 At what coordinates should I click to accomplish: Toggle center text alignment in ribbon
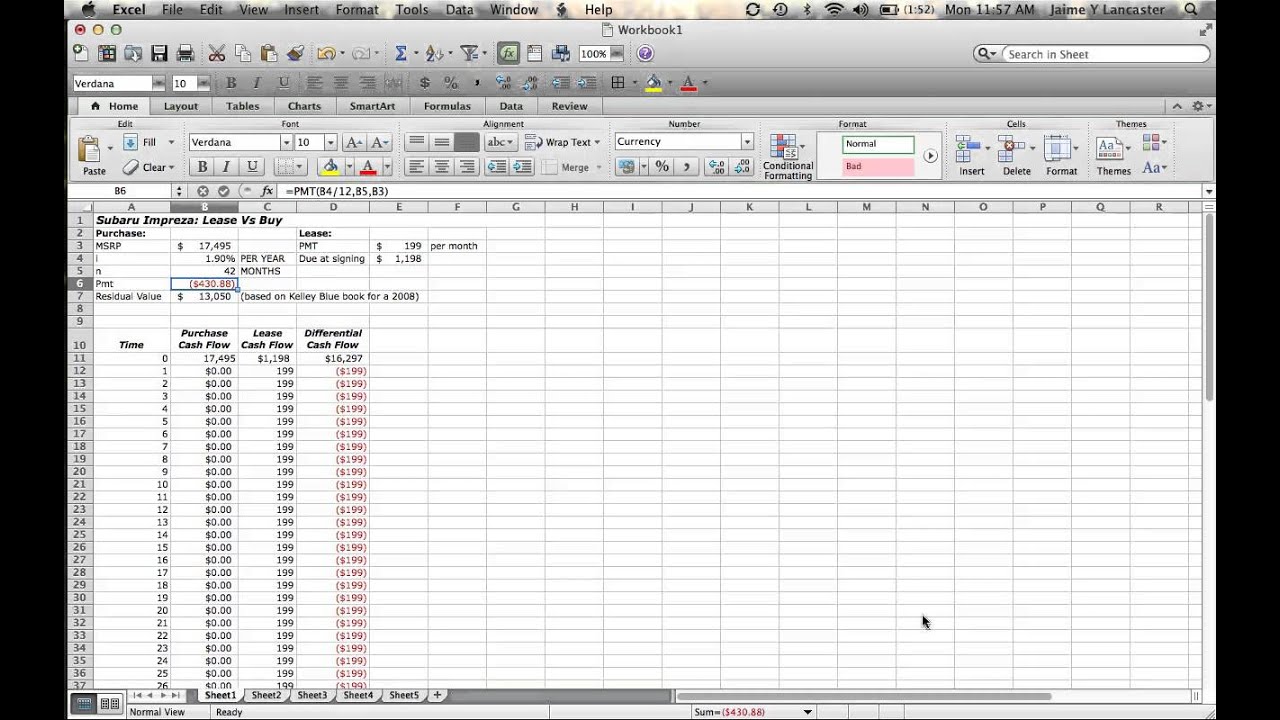441,167
